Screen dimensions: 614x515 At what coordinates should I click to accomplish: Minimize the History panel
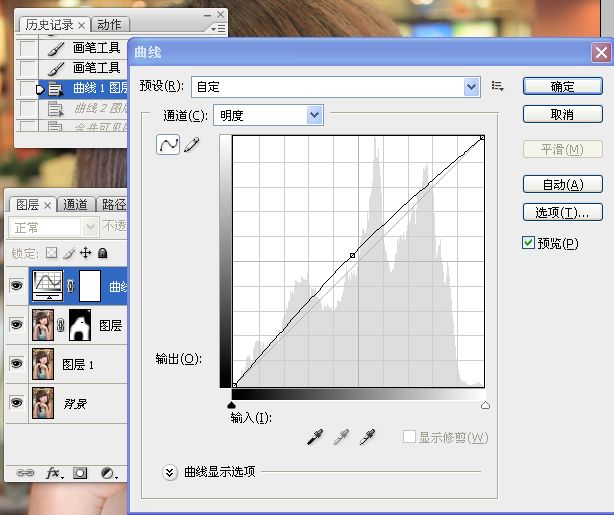click(208, 15)
